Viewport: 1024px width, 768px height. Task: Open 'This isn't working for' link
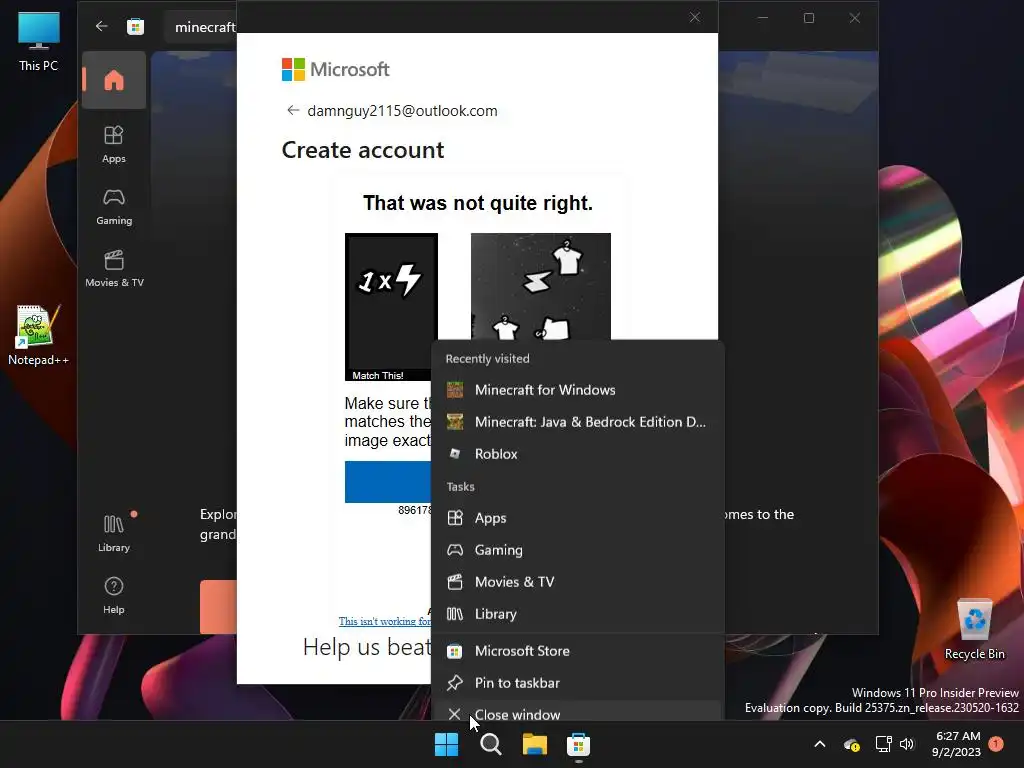[385, 621]
